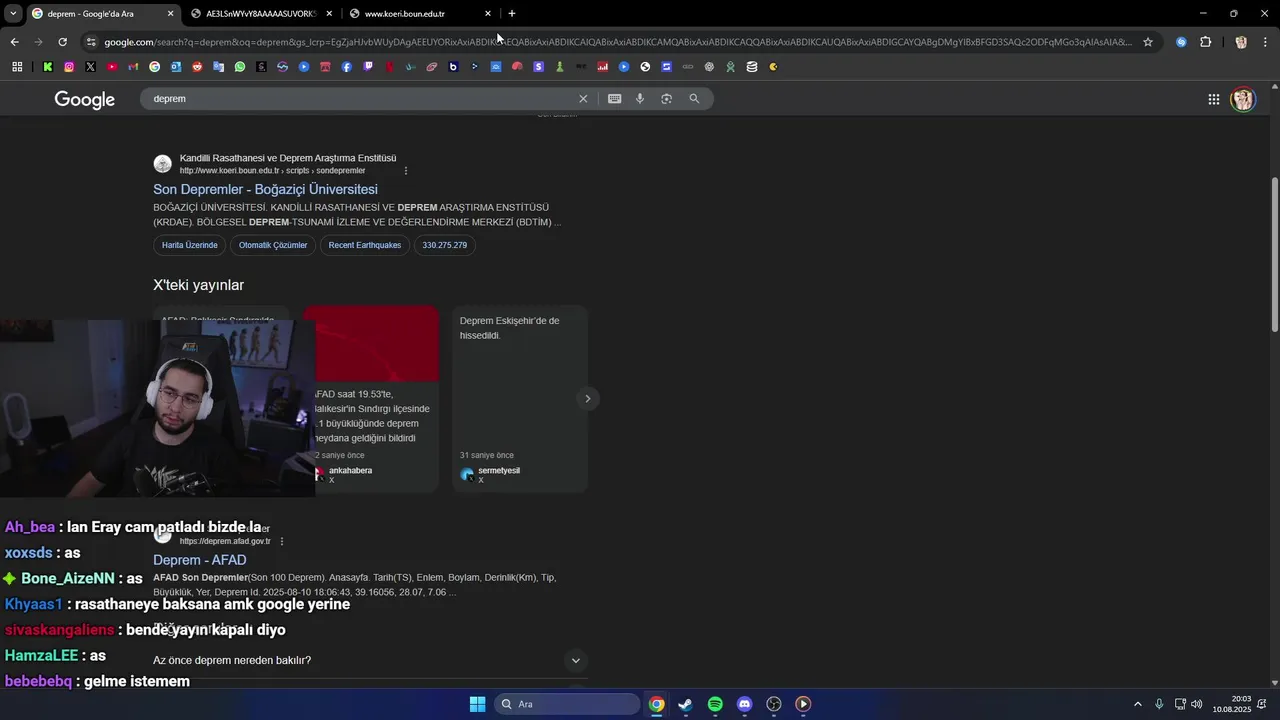Image resolution: width=1280 pixels, height=720 pixels.
Task: Switch to the AE3LSnWYvY8AAAAASUVORK tab
Action: [x=261, y=14]
